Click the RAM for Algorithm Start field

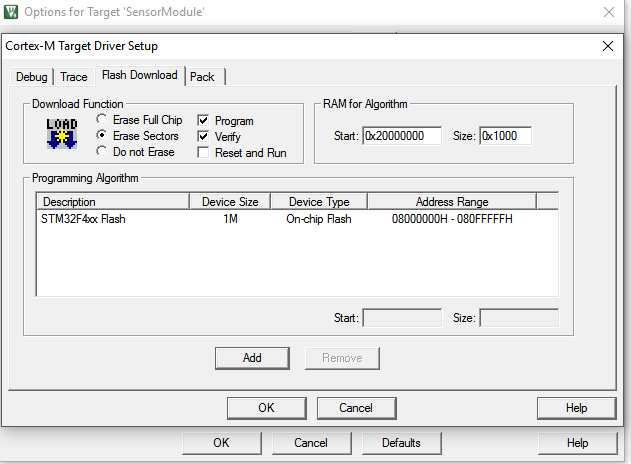[x=402, y=136]
